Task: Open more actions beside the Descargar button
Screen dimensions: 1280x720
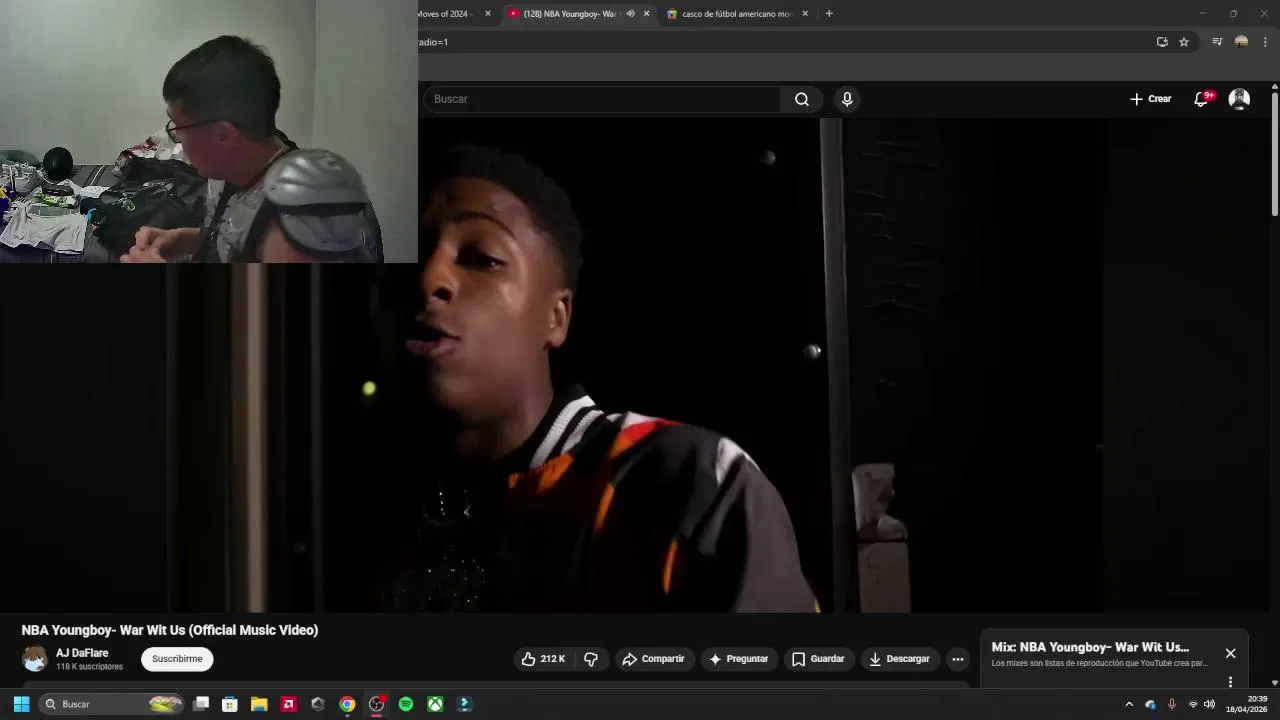Action: click(958, 659)
